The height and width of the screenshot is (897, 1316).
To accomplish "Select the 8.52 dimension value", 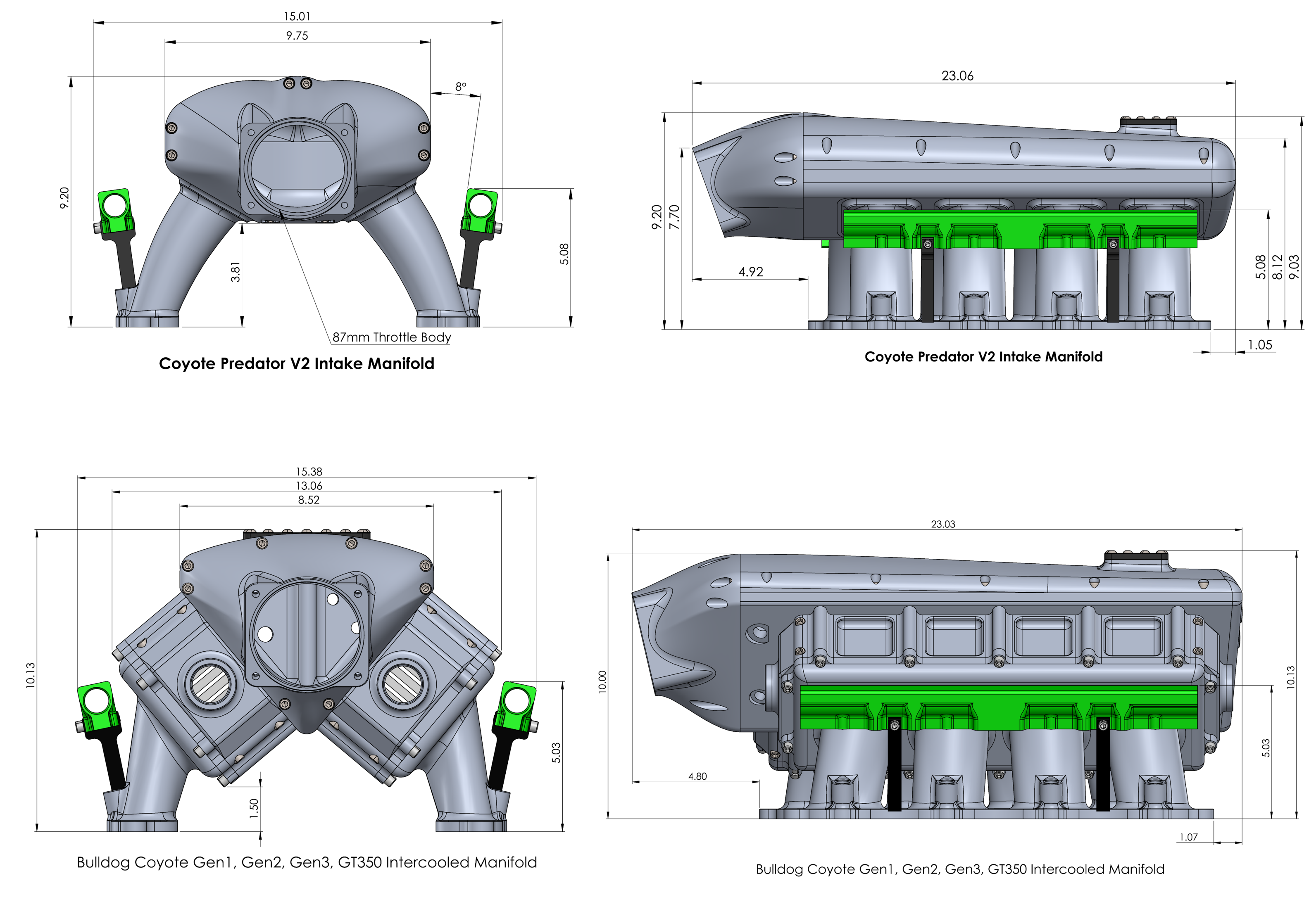I will 309,500.
